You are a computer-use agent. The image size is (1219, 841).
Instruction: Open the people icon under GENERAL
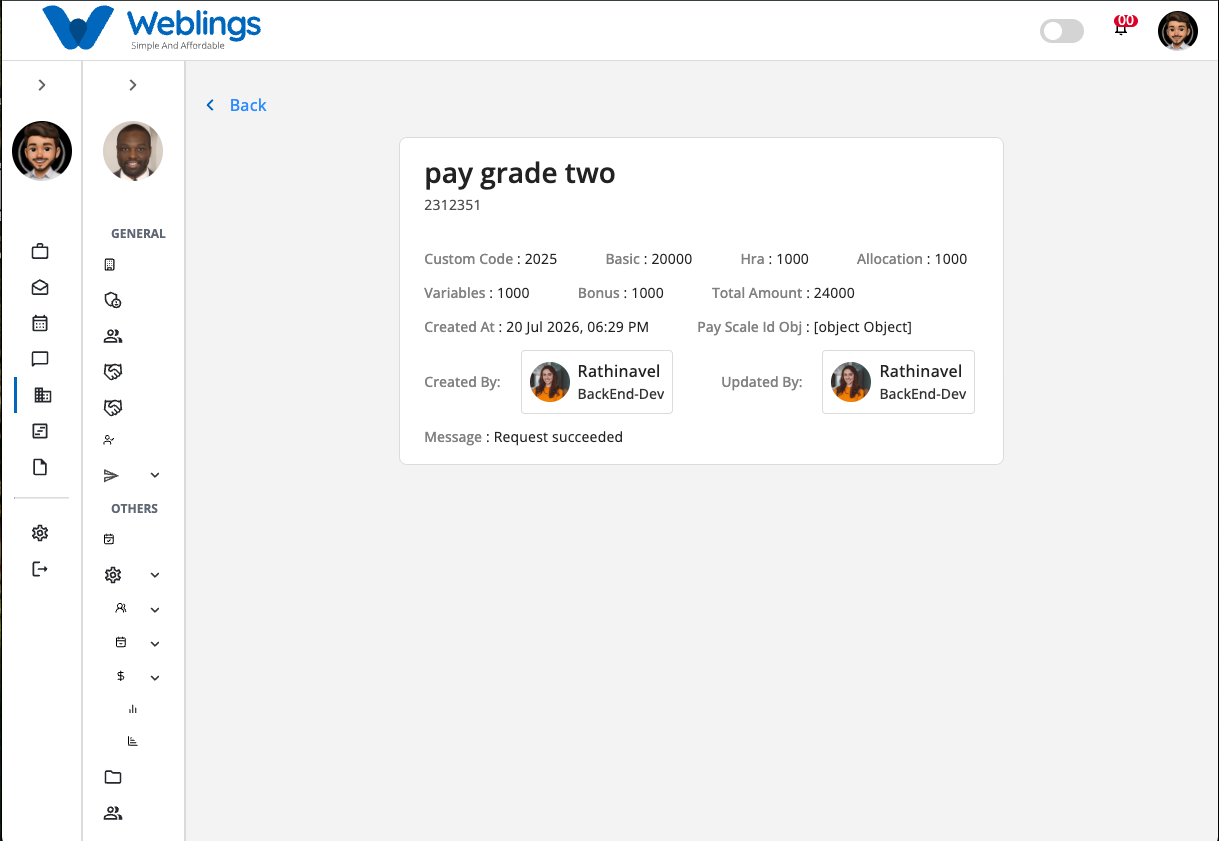pos(113,336)
